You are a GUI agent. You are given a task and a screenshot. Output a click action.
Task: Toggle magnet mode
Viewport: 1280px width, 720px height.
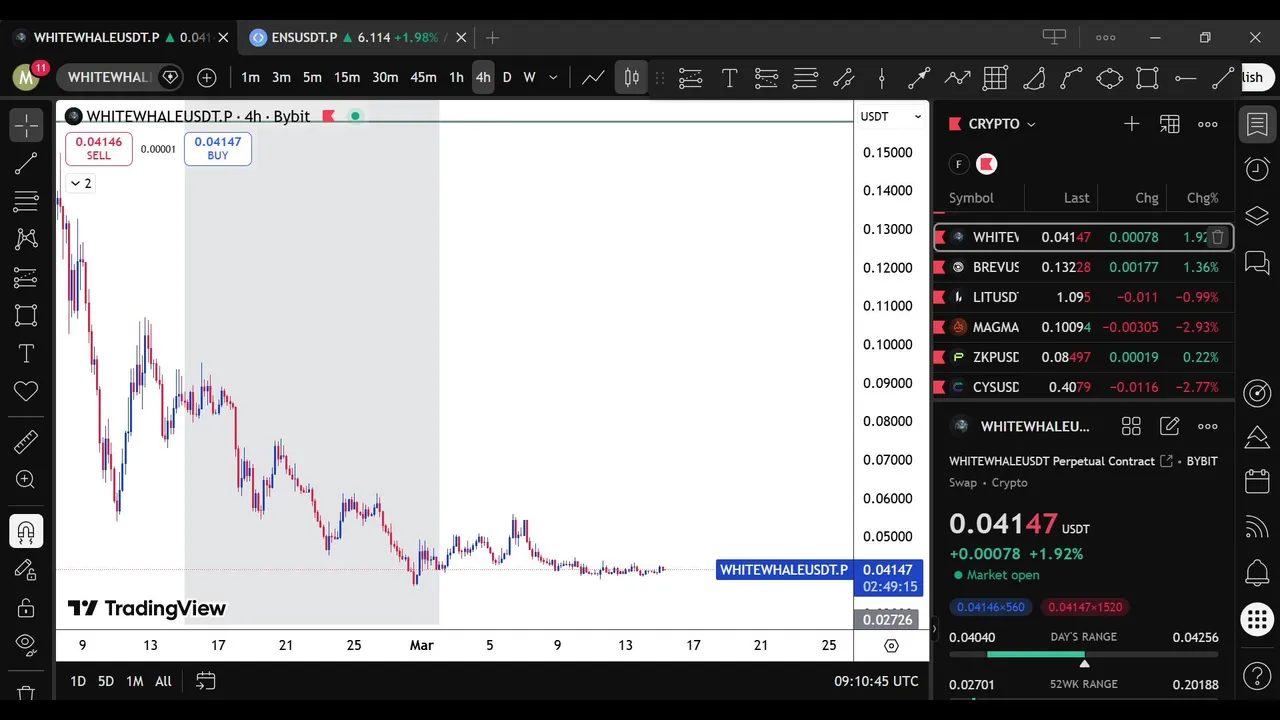coord(26,531)
